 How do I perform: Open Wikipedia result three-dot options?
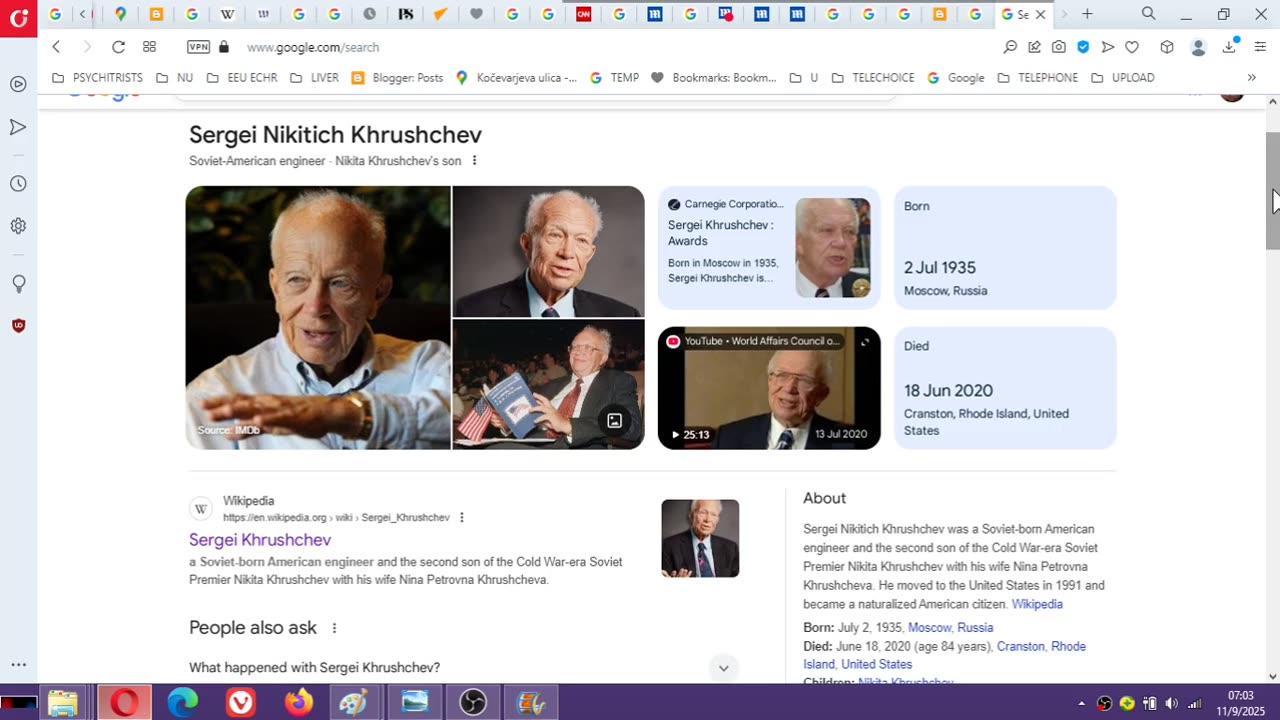[x=461, y=518]
